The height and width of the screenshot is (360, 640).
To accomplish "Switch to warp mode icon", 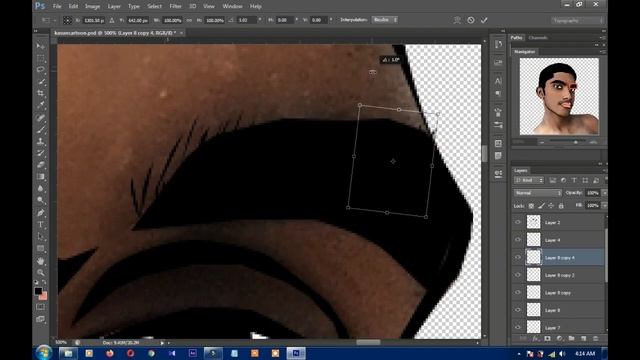I will [x=457, y=20].
